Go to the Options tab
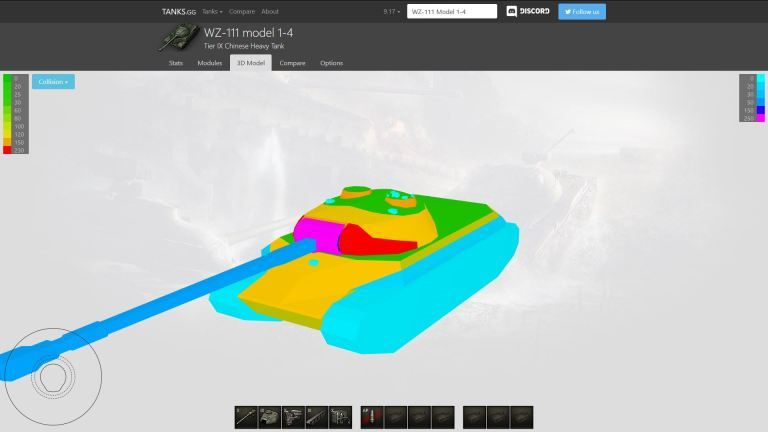Image resolution: width=768 pixels, height=432 pixels. pos(331,63)
